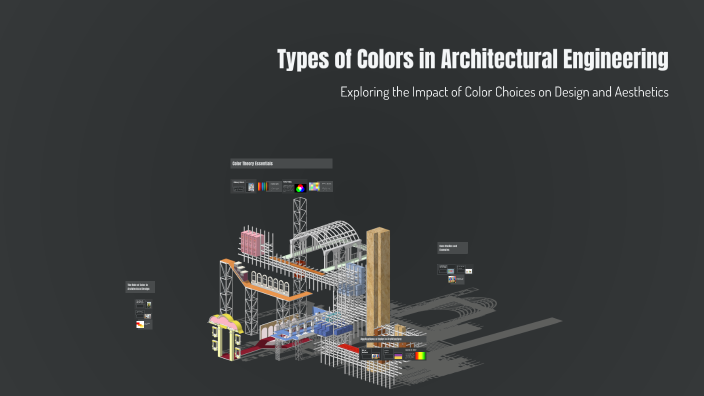Click the pink cloud-topped yellow archway

click(226, 336)
